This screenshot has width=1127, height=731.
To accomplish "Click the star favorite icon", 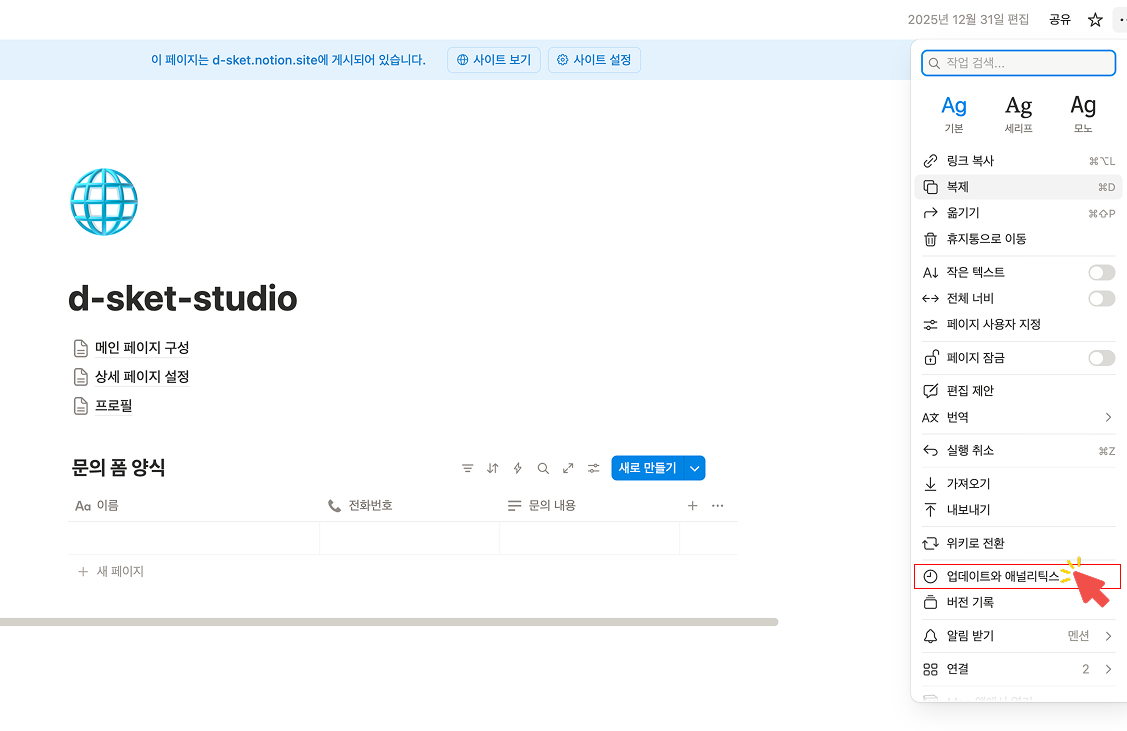I will coord(1095,20).
